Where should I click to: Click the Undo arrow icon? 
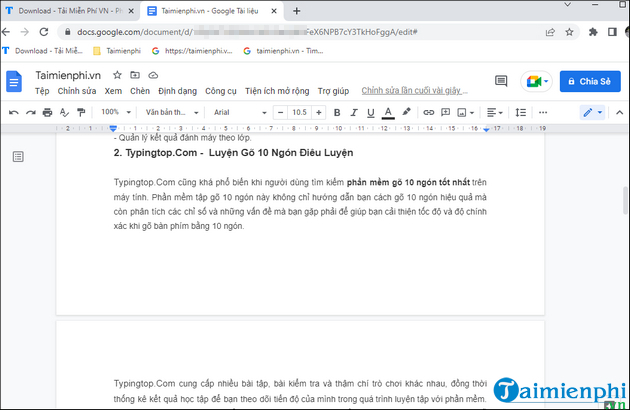14,113
